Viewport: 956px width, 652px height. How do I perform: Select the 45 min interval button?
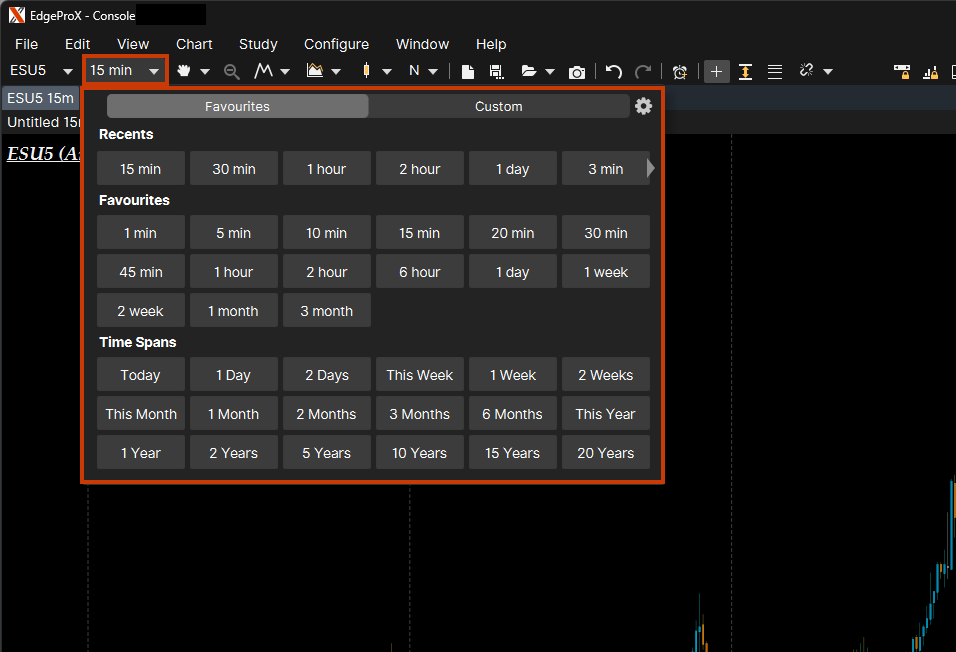pyautogui.click(x=141, y=272)
